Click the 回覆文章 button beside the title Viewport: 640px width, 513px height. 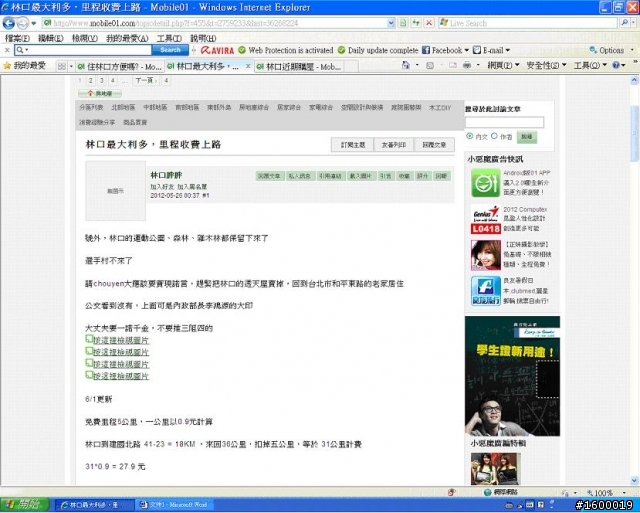pos(434,145)
